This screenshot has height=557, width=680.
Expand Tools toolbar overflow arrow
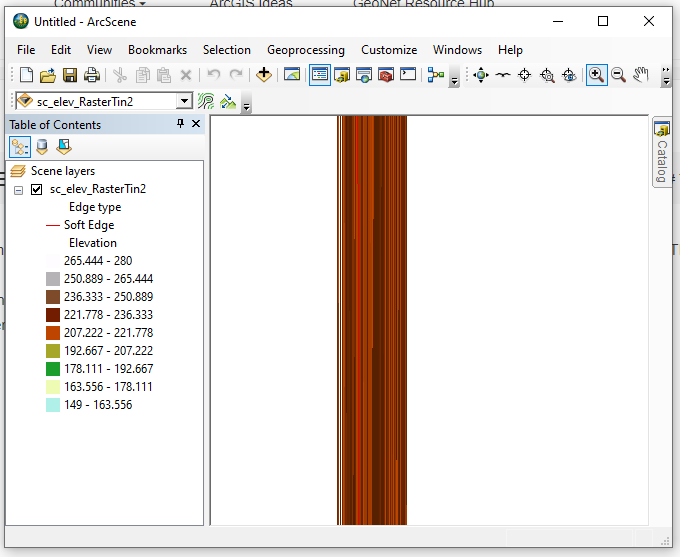pyautogui.click(x=666, y=75)
